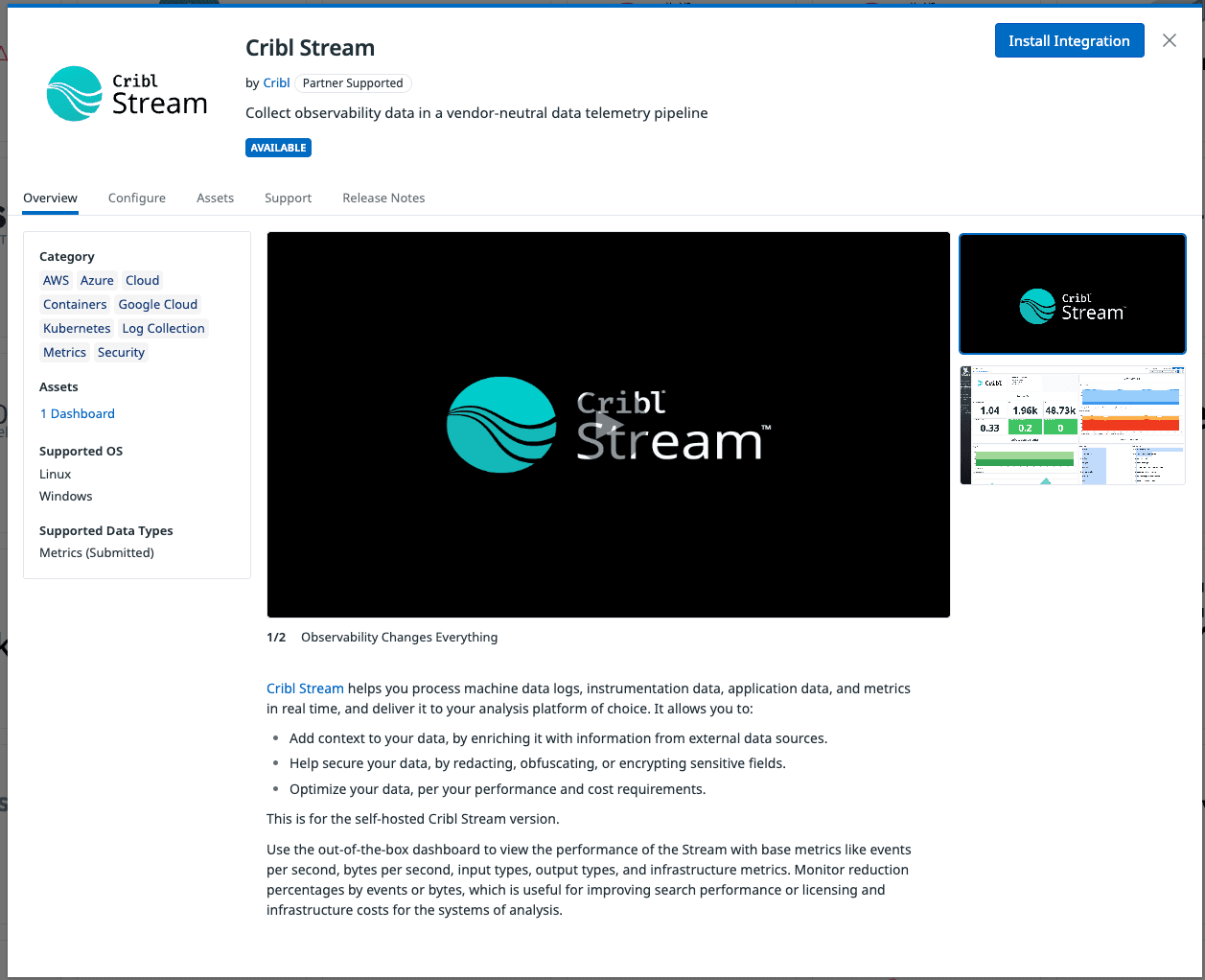Click the Cribl Stream logo icon
1205x980 pixels.
pyautogui.click(x=75, y=94)
